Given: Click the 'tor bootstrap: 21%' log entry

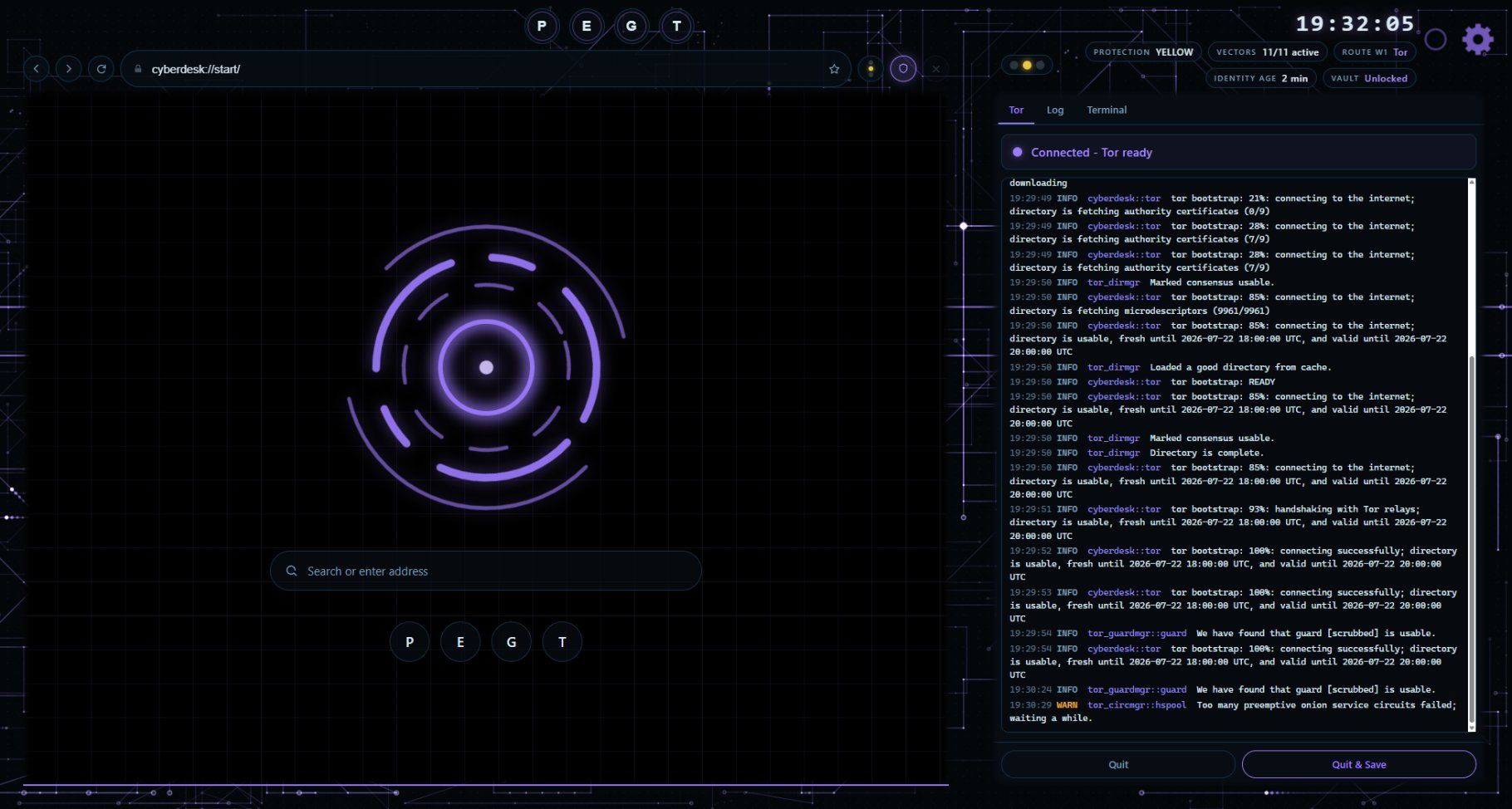Looking at the screenshot, I should (1212, 204).
